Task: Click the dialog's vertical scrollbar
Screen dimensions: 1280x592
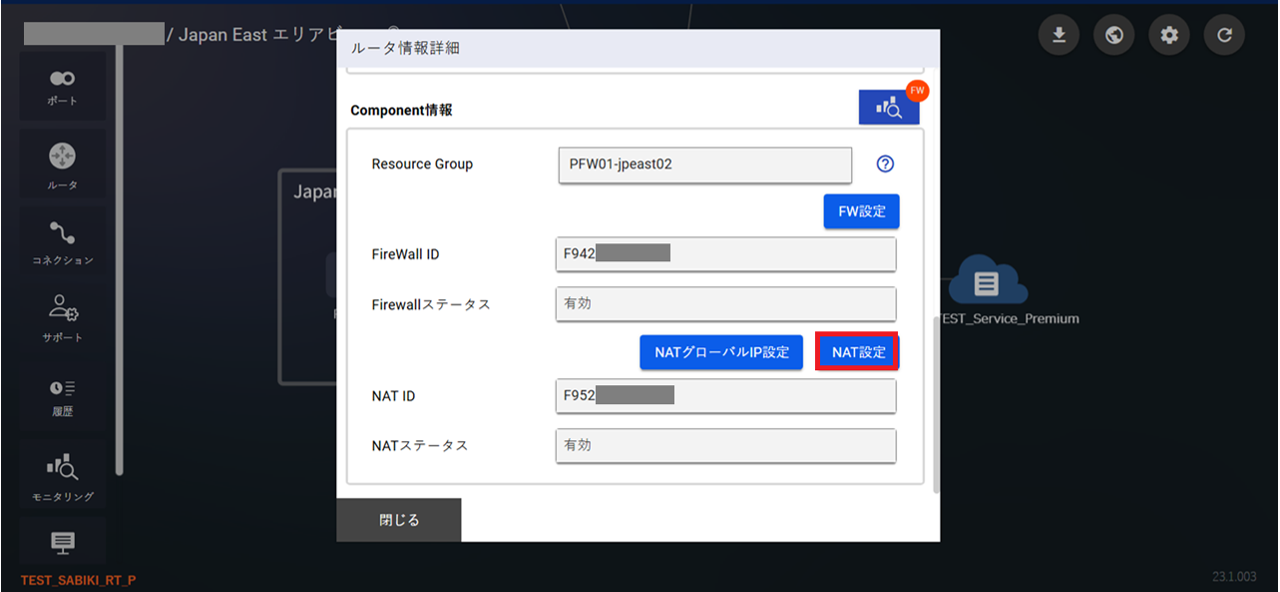Action: coord(936,404)
